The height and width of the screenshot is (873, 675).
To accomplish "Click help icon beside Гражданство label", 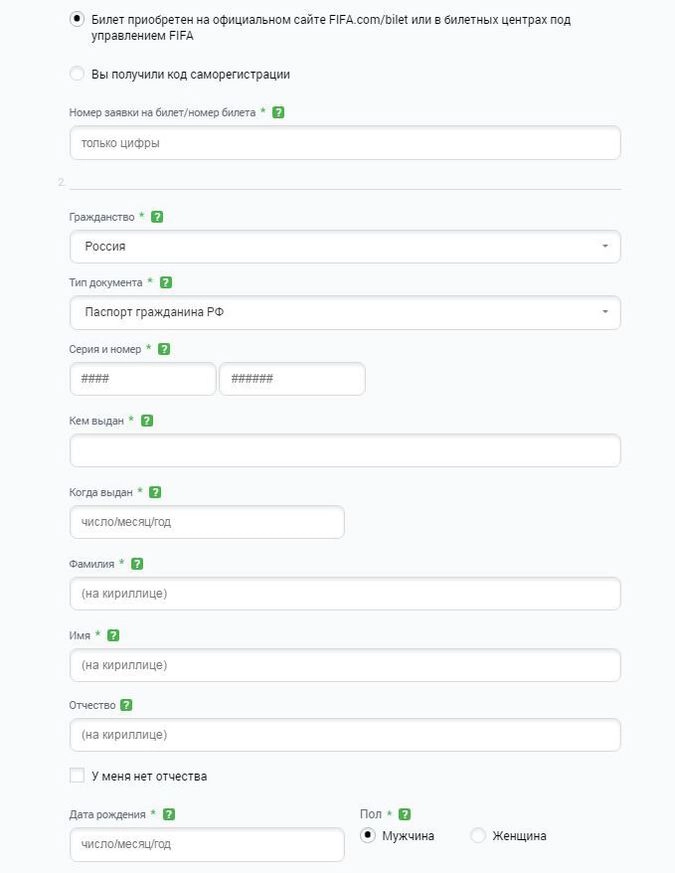I will click(x=157, y=217).
